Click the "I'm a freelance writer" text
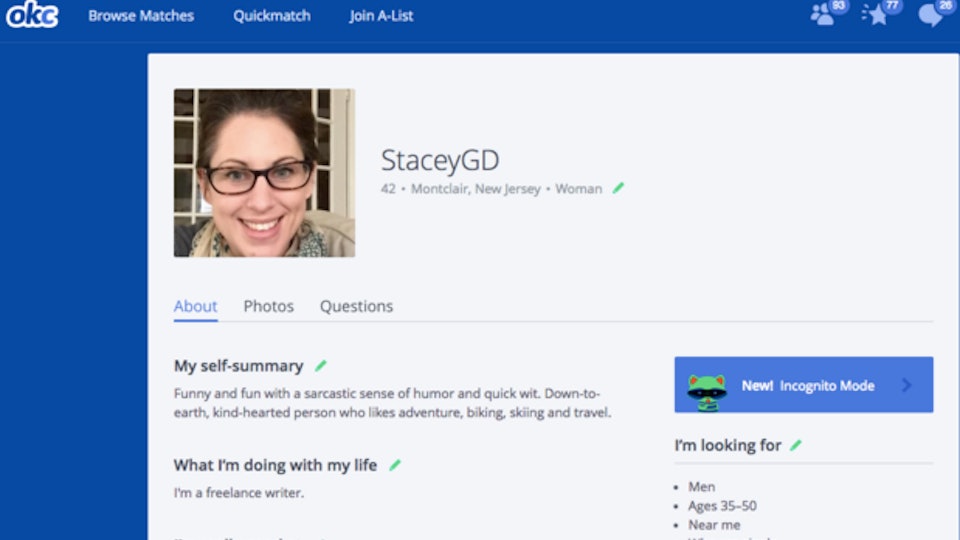Screen dimensions: 960x540 239,493
